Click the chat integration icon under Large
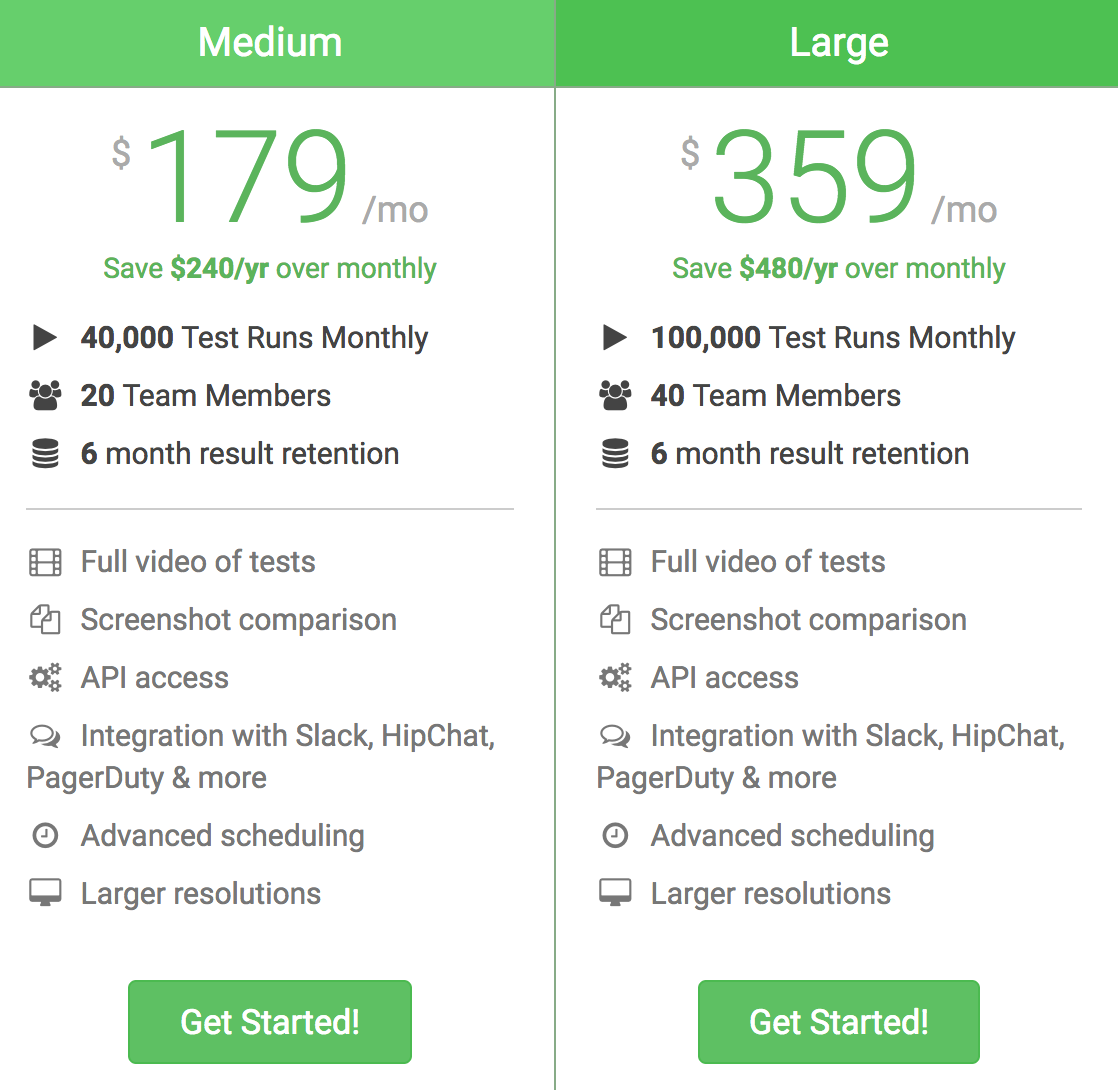Image resolution: width=1118 pixels, height=1090 pixels. pos(615,737)
